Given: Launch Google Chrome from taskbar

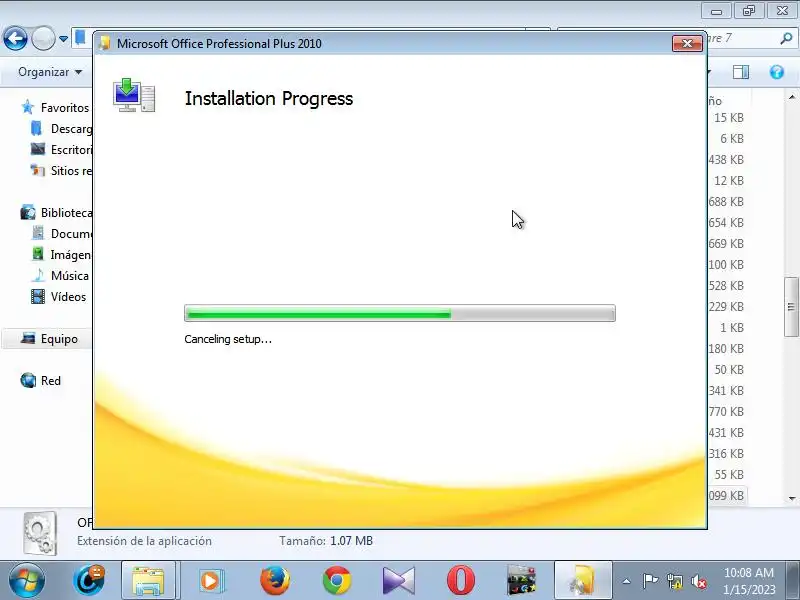Looking at the screenshot, I should [x=336, y=580].
